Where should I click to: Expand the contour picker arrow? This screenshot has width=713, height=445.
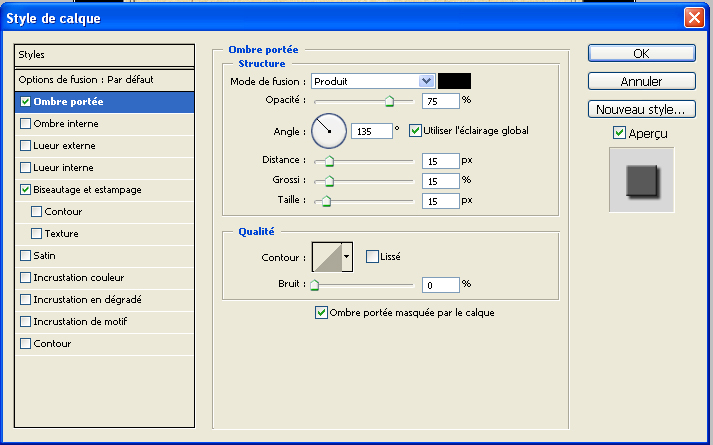coord(347,257)
